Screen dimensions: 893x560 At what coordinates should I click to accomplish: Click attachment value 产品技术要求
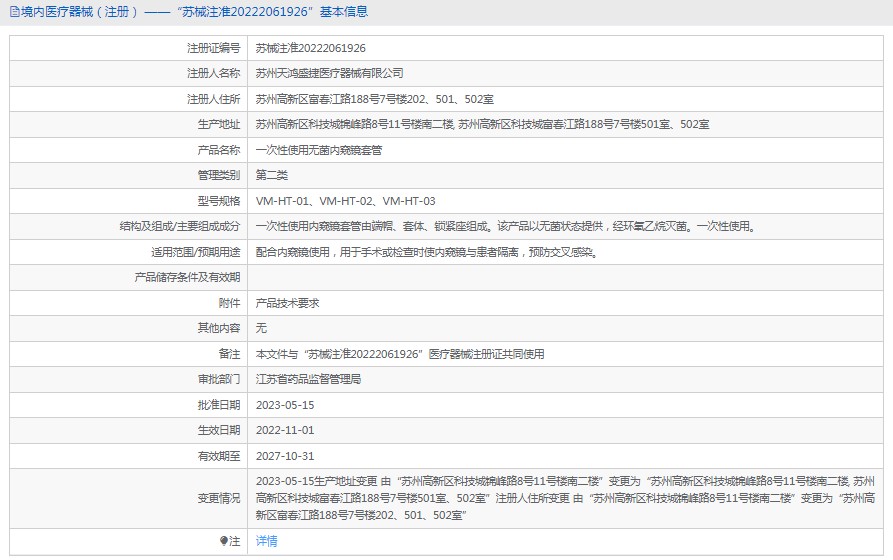tap(287, 303)
